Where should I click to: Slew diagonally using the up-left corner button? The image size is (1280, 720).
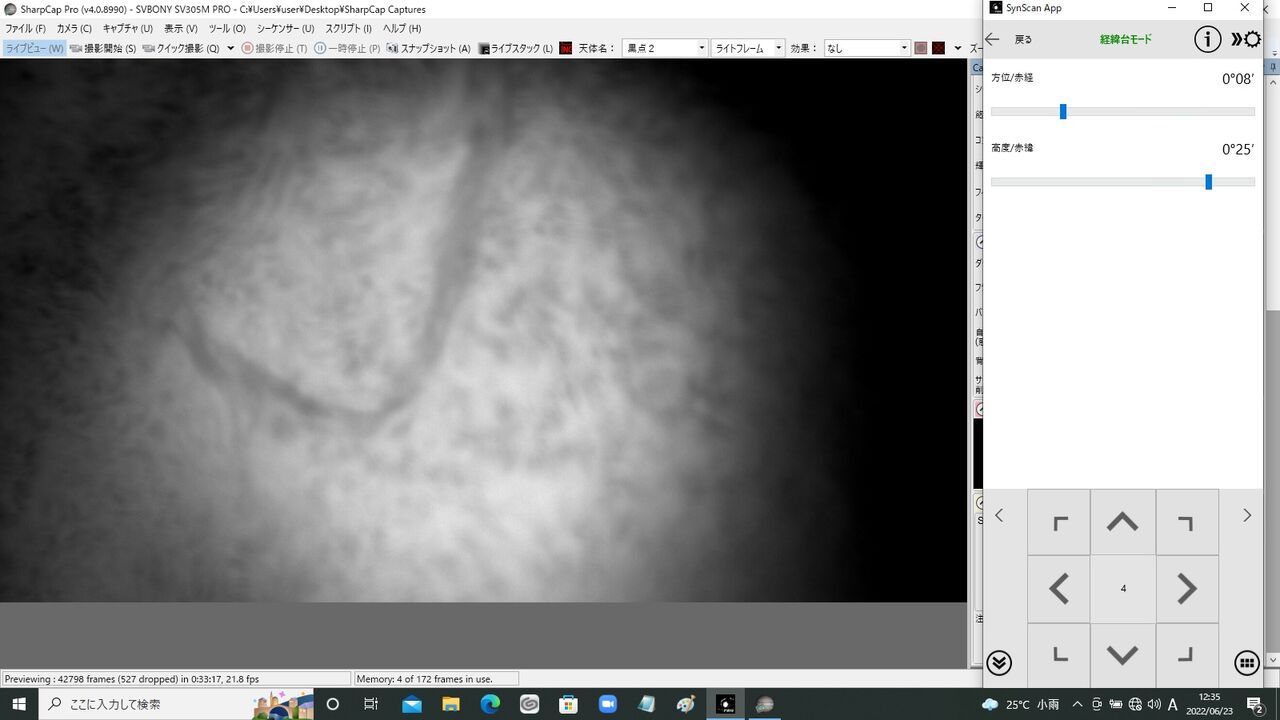tap(1059, 522)
